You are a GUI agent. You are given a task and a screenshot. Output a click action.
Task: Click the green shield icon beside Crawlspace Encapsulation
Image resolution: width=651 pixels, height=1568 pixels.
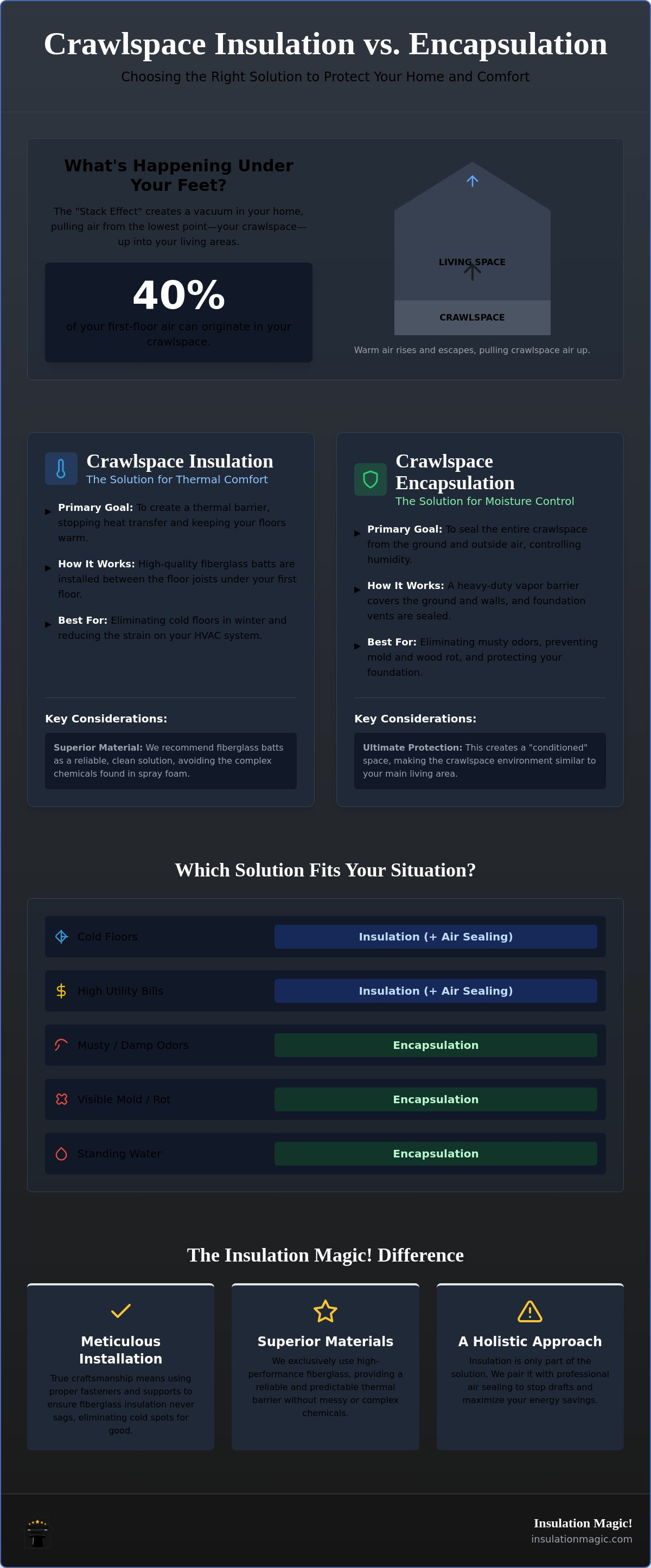[x=371, y=479]
